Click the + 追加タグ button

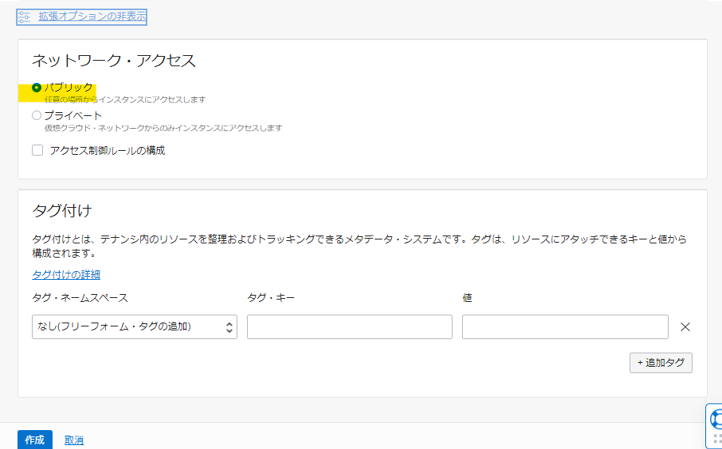coord(661,363)
